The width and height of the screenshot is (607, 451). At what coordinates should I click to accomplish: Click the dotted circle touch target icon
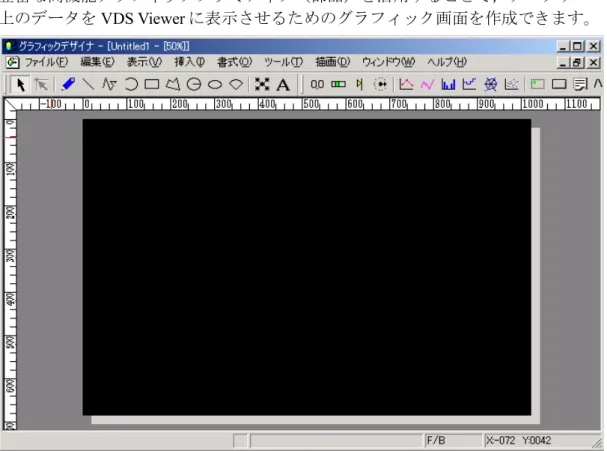pyautogui.click(x=381, y=84)
